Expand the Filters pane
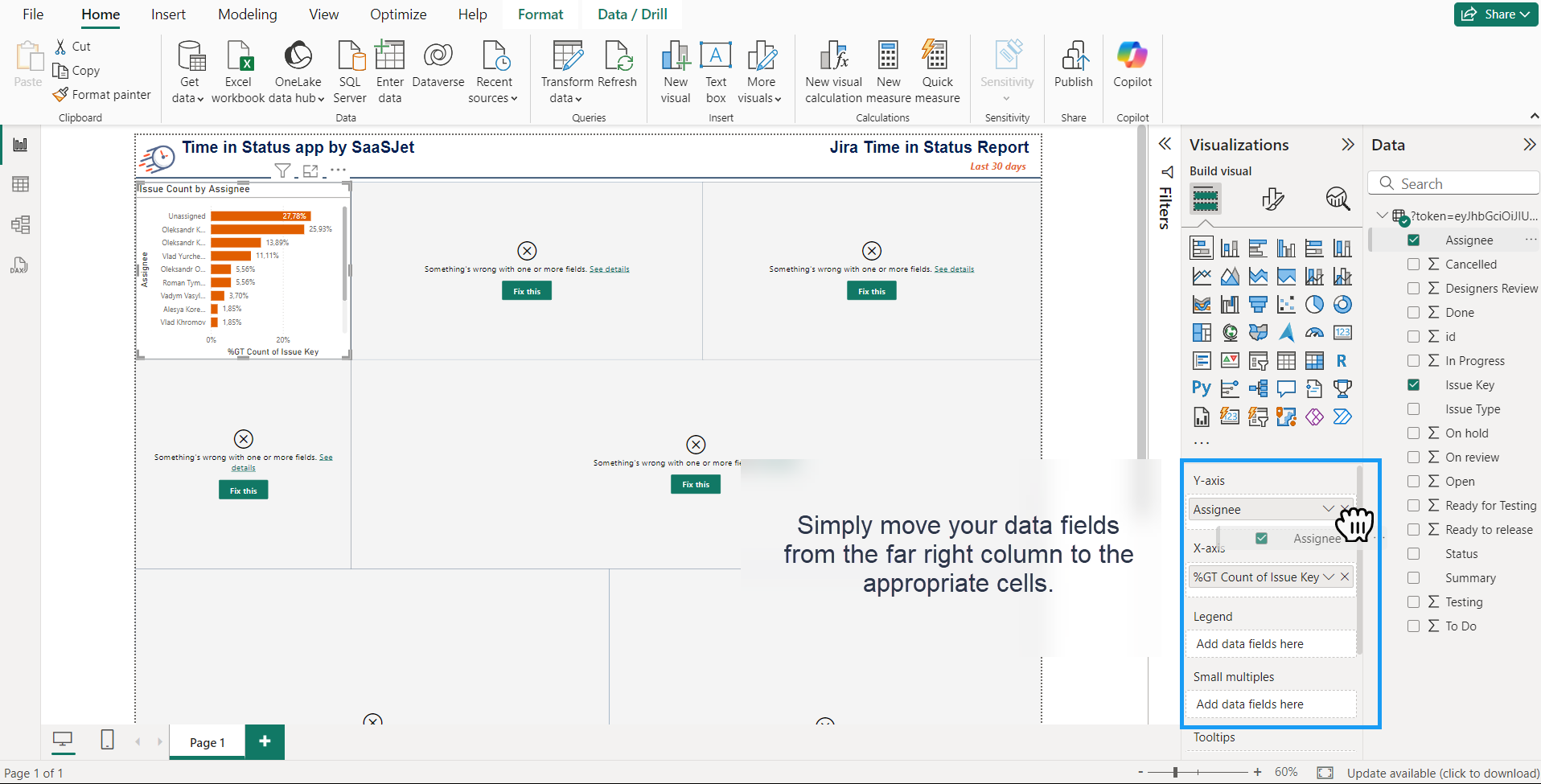 pyautogui.click(x=1164, y=145)
